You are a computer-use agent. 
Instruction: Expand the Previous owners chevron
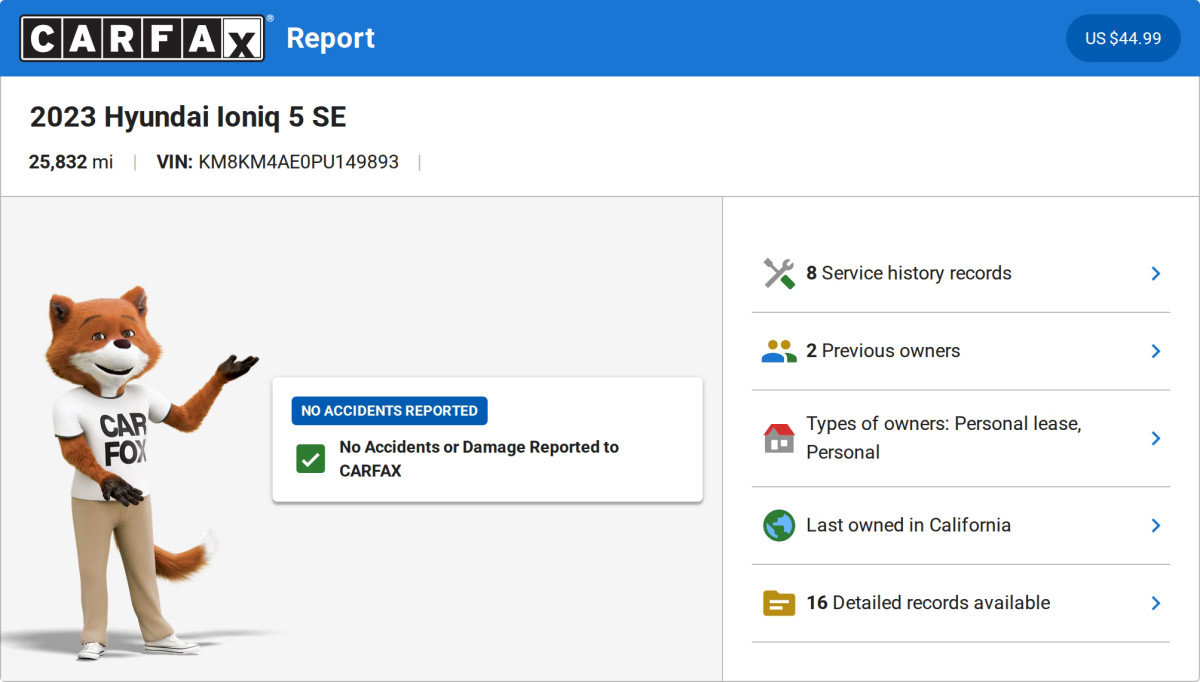click(1155, 351)
